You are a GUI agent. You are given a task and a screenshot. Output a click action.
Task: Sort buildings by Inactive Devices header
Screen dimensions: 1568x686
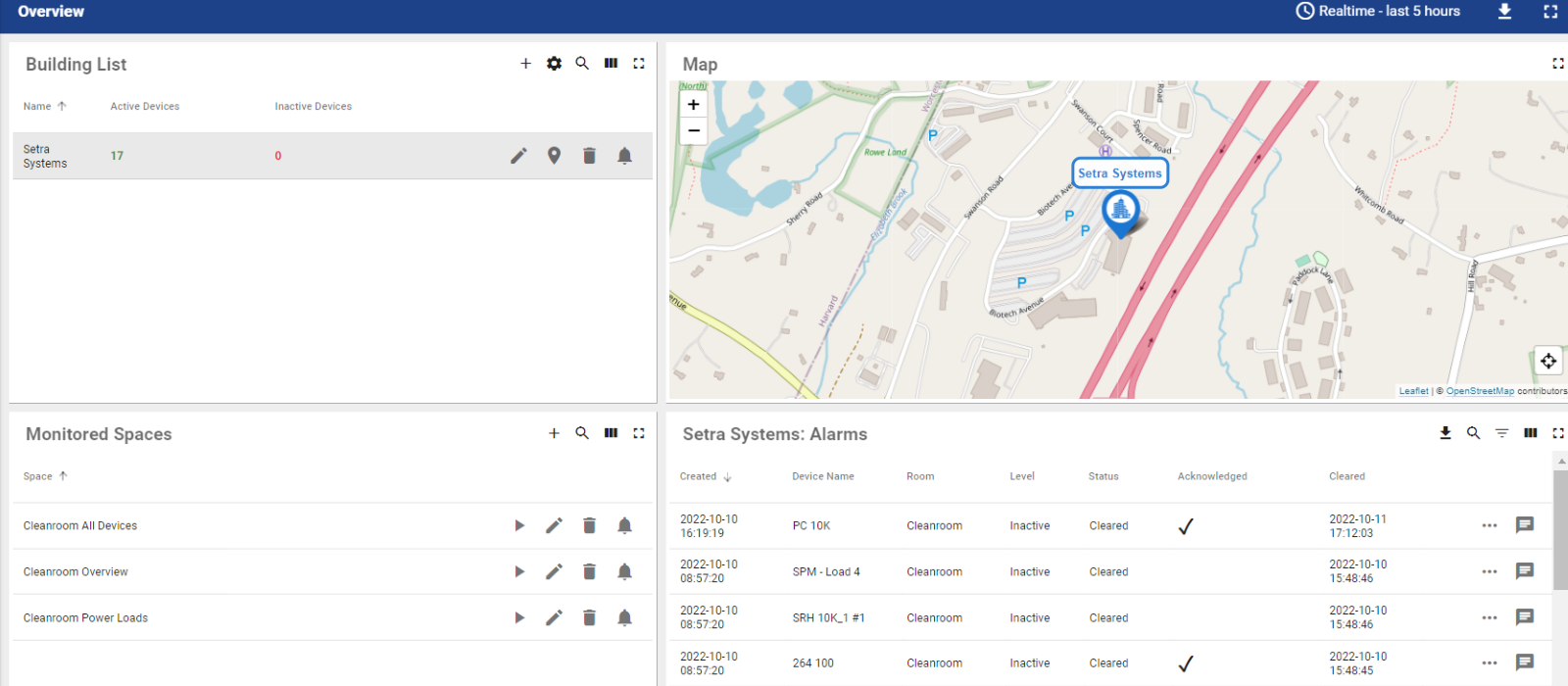(x=313, y=107)
